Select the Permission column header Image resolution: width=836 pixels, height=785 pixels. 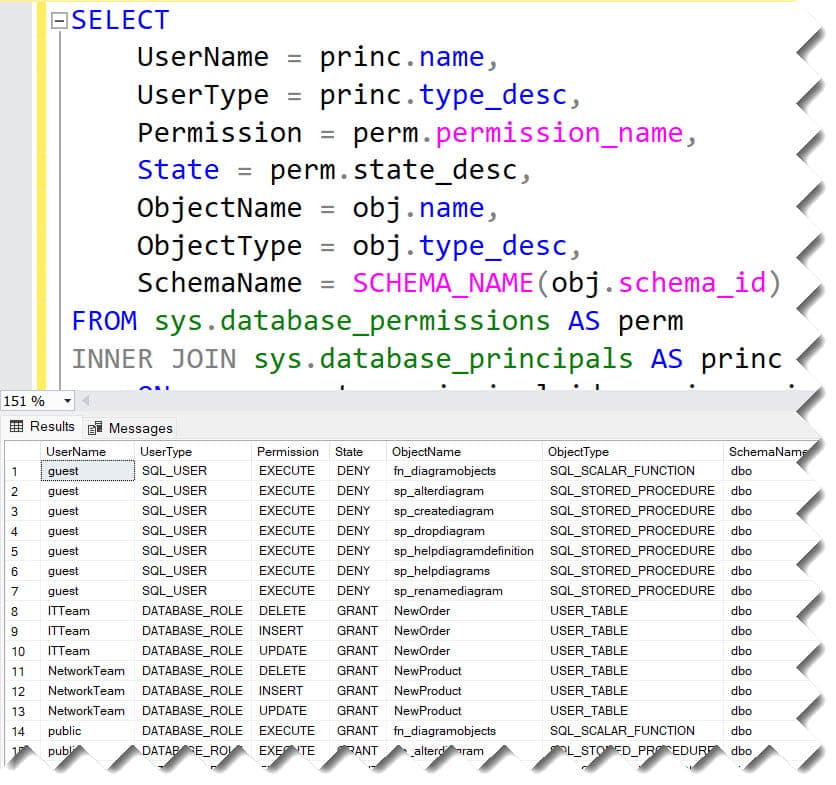click(288, 451)
